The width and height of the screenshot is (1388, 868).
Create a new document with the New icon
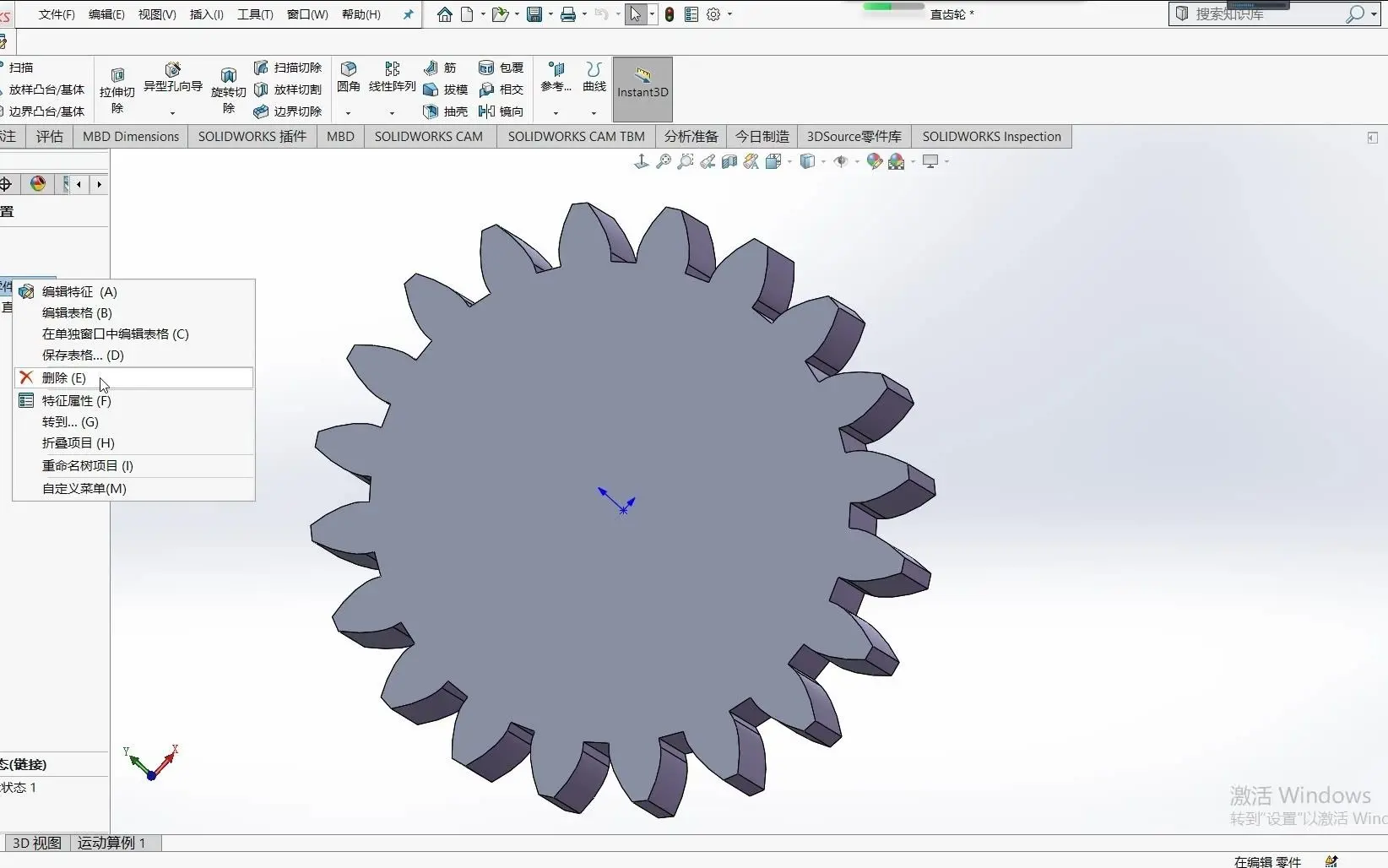(467, 14)
